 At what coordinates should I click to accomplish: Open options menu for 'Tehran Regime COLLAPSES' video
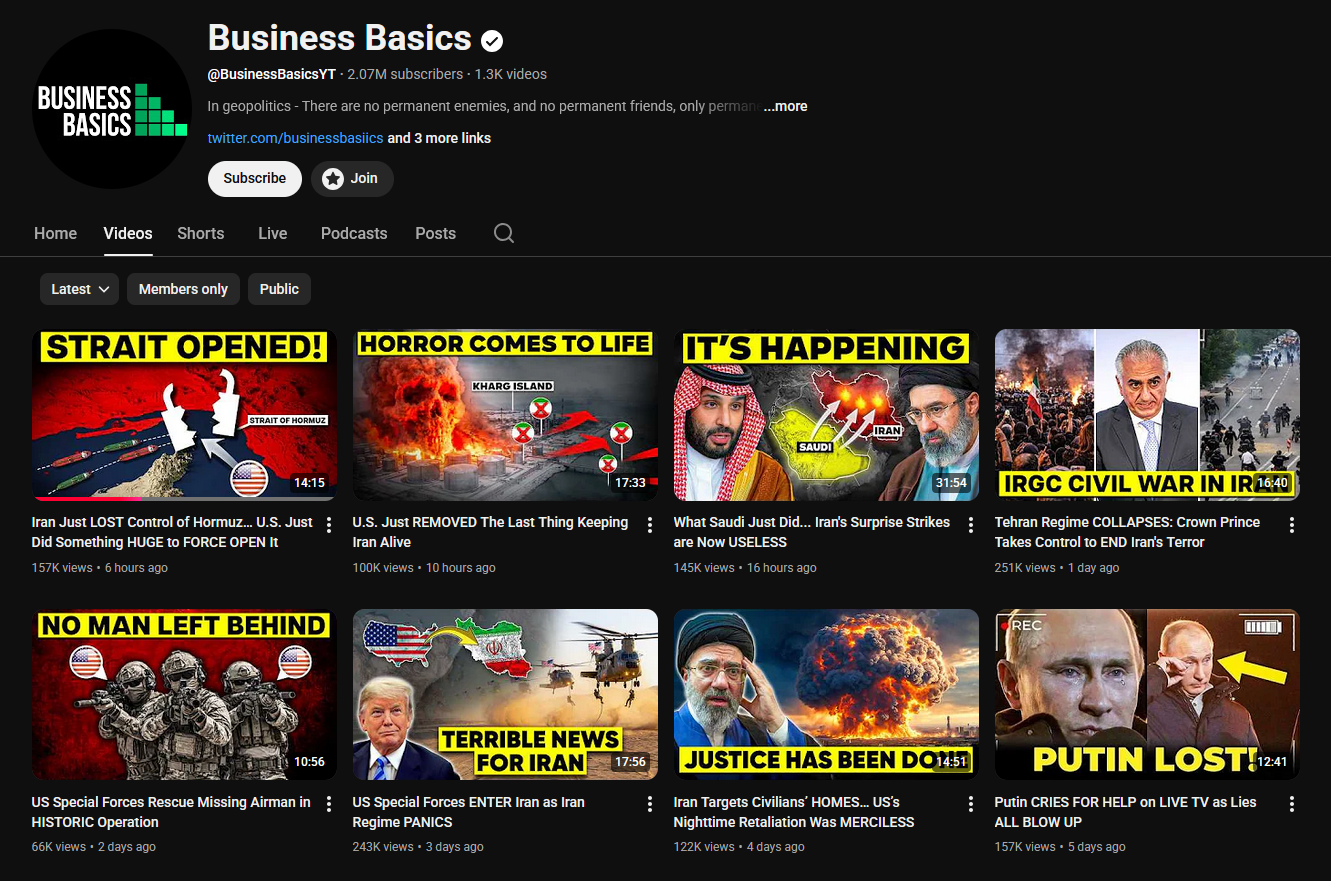click(1292, 525)
